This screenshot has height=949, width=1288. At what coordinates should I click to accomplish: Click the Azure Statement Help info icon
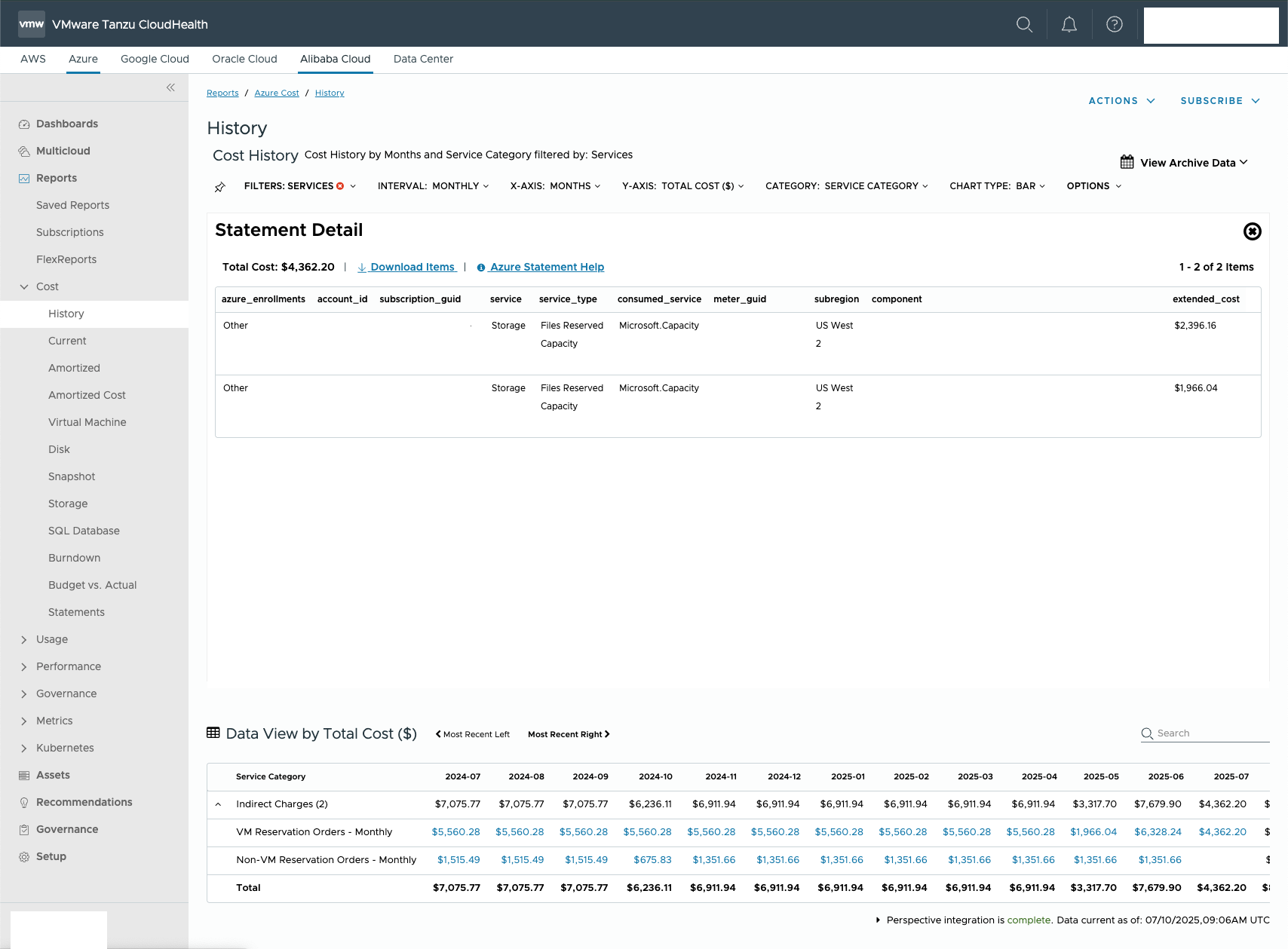click(x=480, y=268)
